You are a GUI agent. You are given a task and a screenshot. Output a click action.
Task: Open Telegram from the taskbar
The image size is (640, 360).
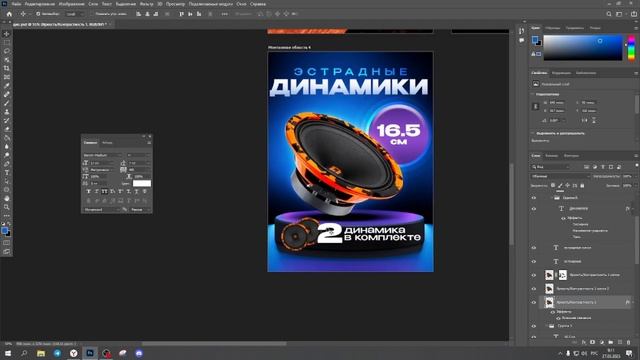57,353
